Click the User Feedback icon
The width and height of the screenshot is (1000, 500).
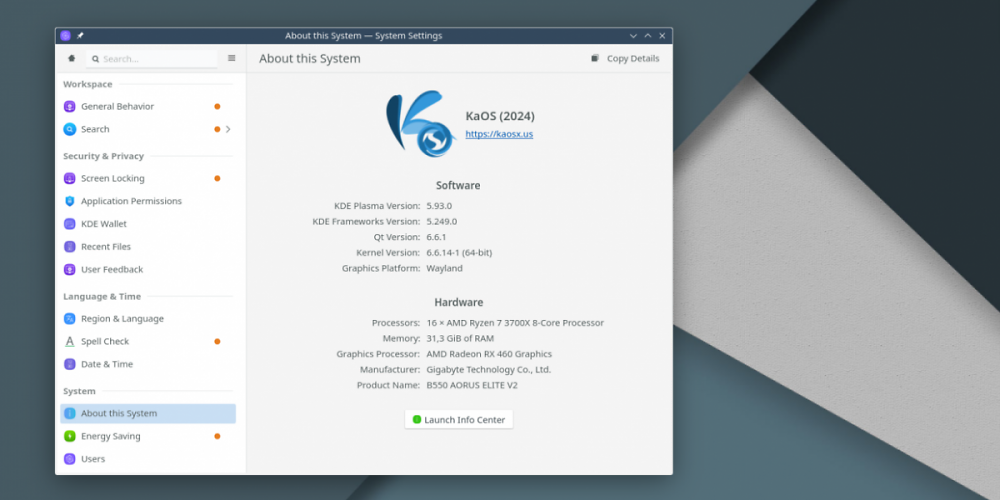point(70,270)
